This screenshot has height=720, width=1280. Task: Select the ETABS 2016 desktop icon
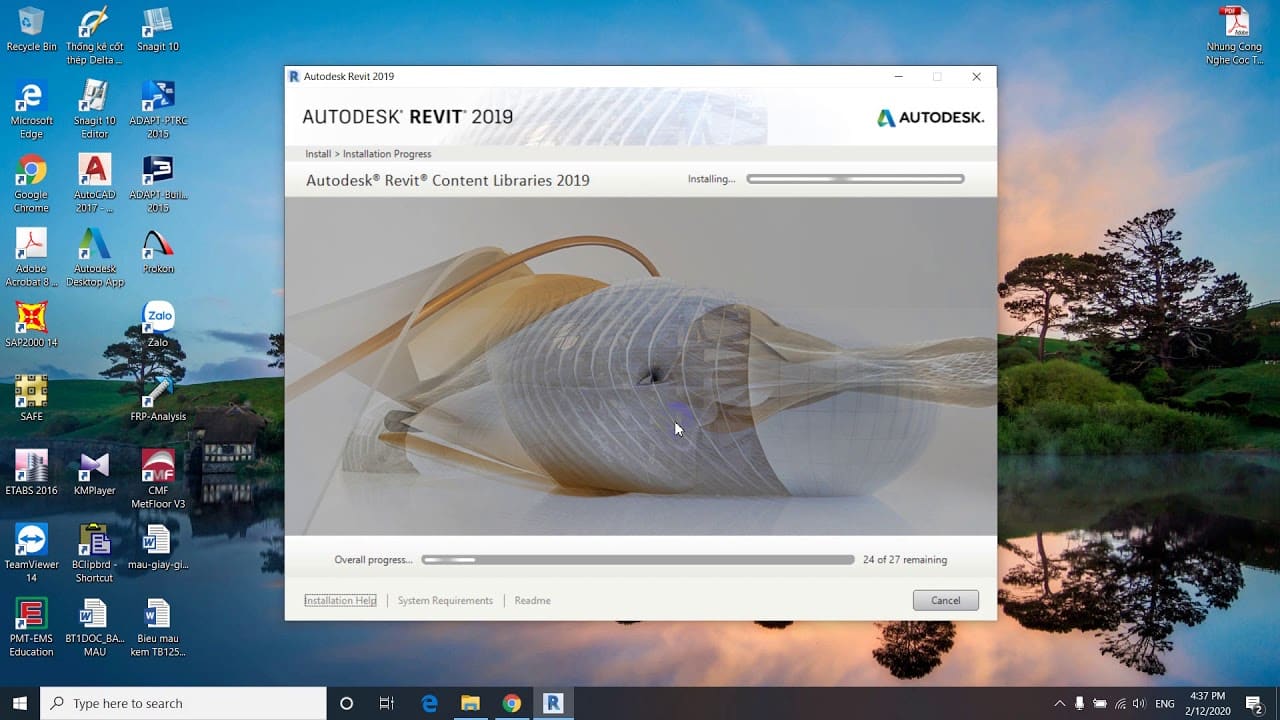(31, 474)
